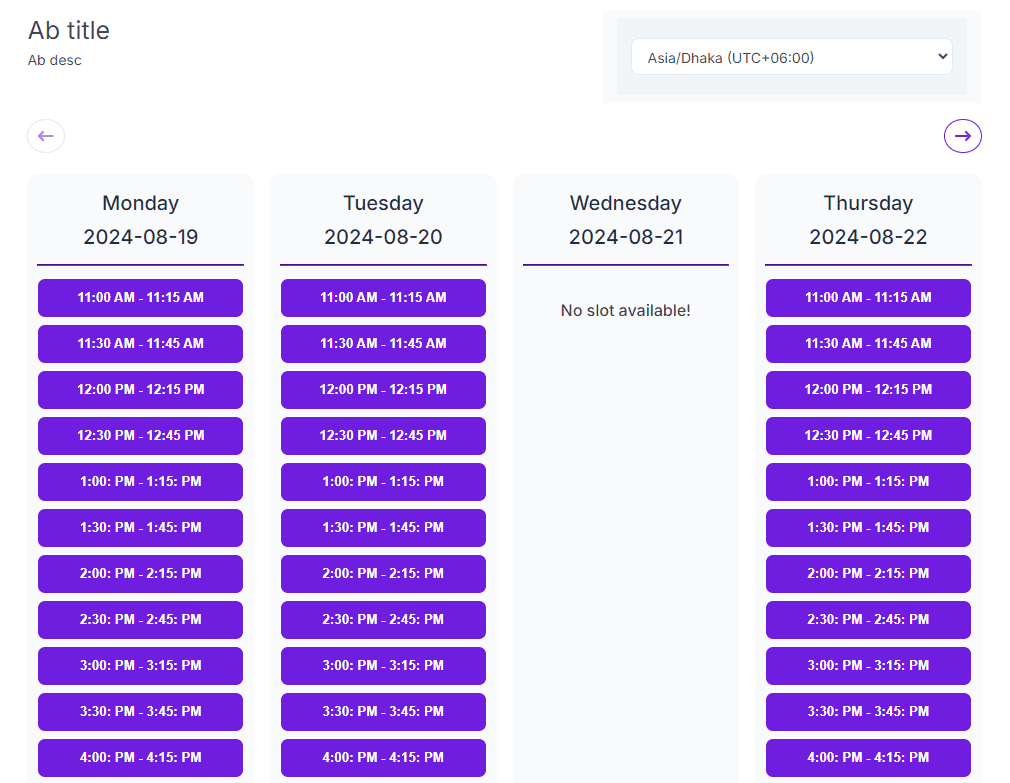Click the Wednesday 2024-08-21 column header
This screenshot has height=783, width=1010.
[625, 220]
